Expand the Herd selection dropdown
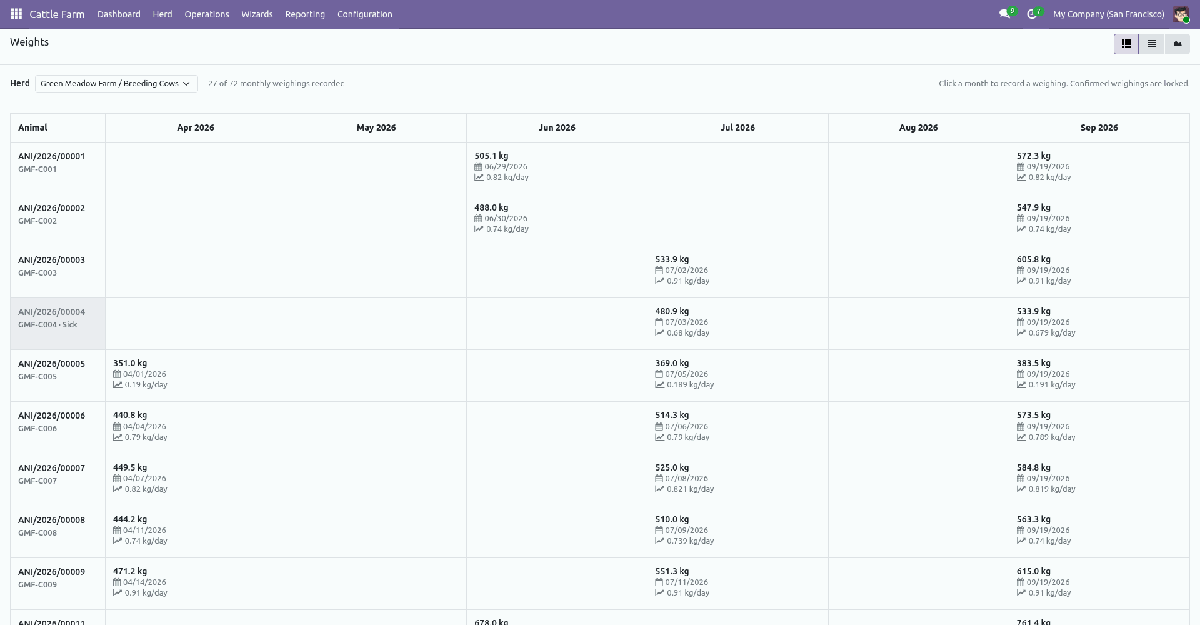1200x625 pixels. [x=116, y=84]
